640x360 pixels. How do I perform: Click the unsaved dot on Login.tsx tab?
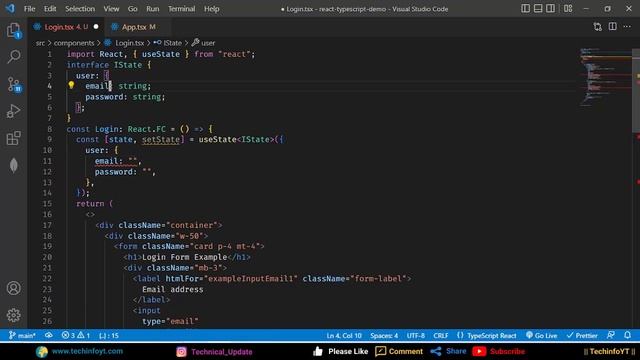96,27
